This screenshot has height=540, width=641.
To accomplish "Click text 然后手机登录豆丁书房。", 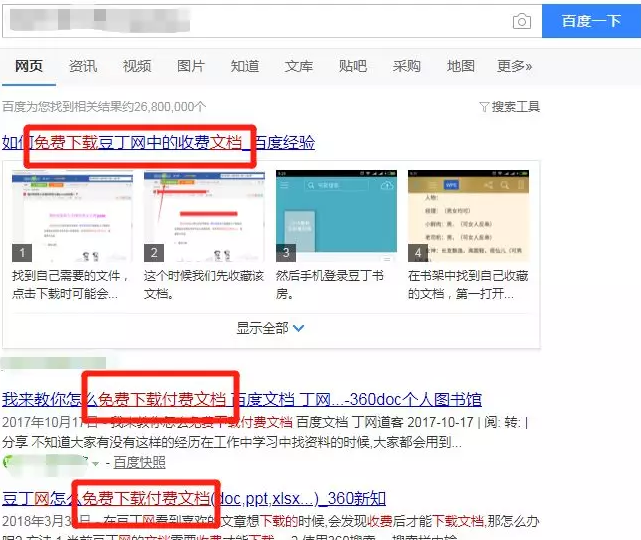I will click(x=329, y=285).
